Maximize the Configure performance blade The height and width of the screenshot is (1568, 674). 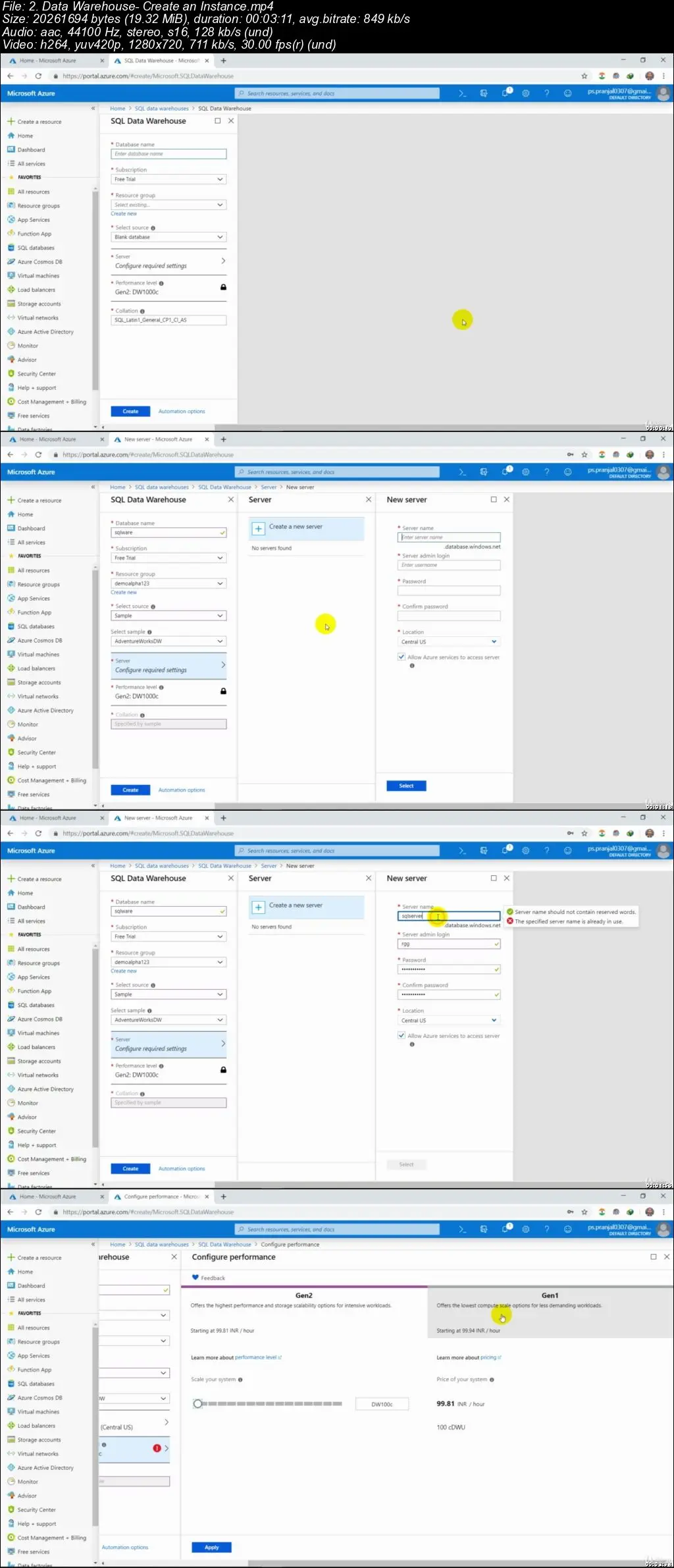[x=654, y=1257]
